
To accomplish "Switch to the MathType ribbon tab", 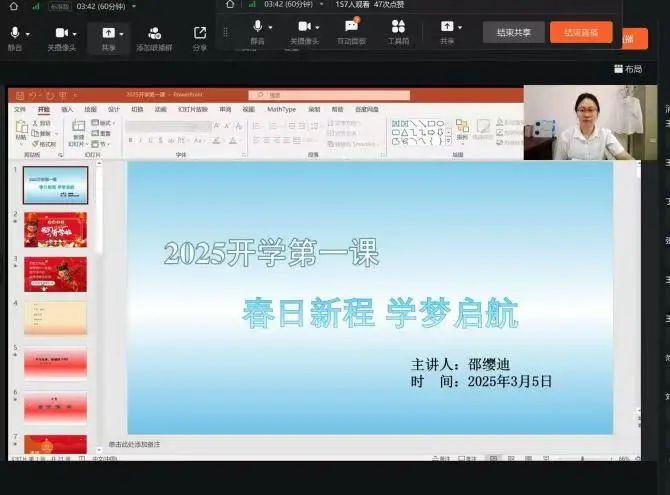I will click(x=281, y=109).
